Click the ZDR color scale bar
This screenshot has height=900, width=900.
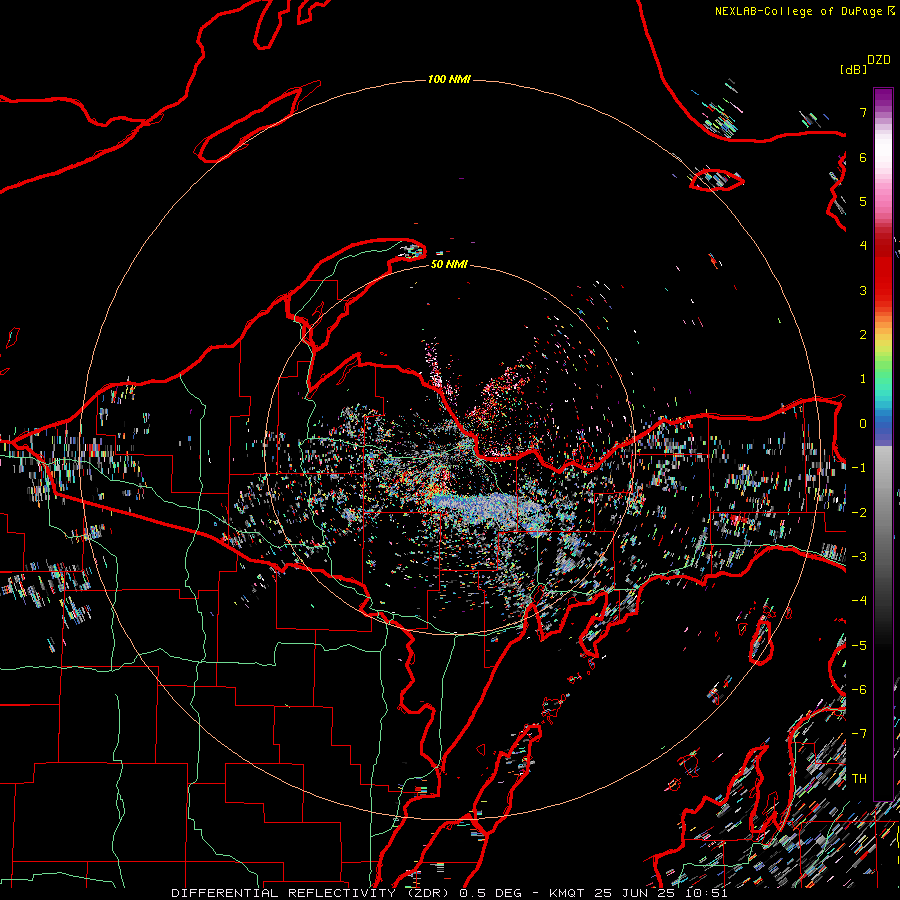click(x=883, y=444)
